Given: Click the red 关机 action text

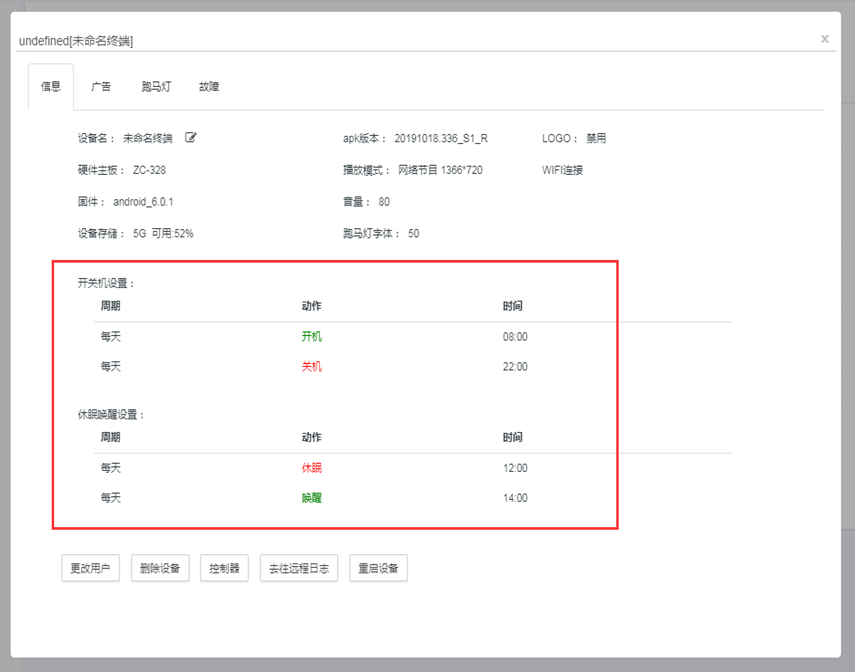Looking at the screenshot, I should tap(312, 367).
